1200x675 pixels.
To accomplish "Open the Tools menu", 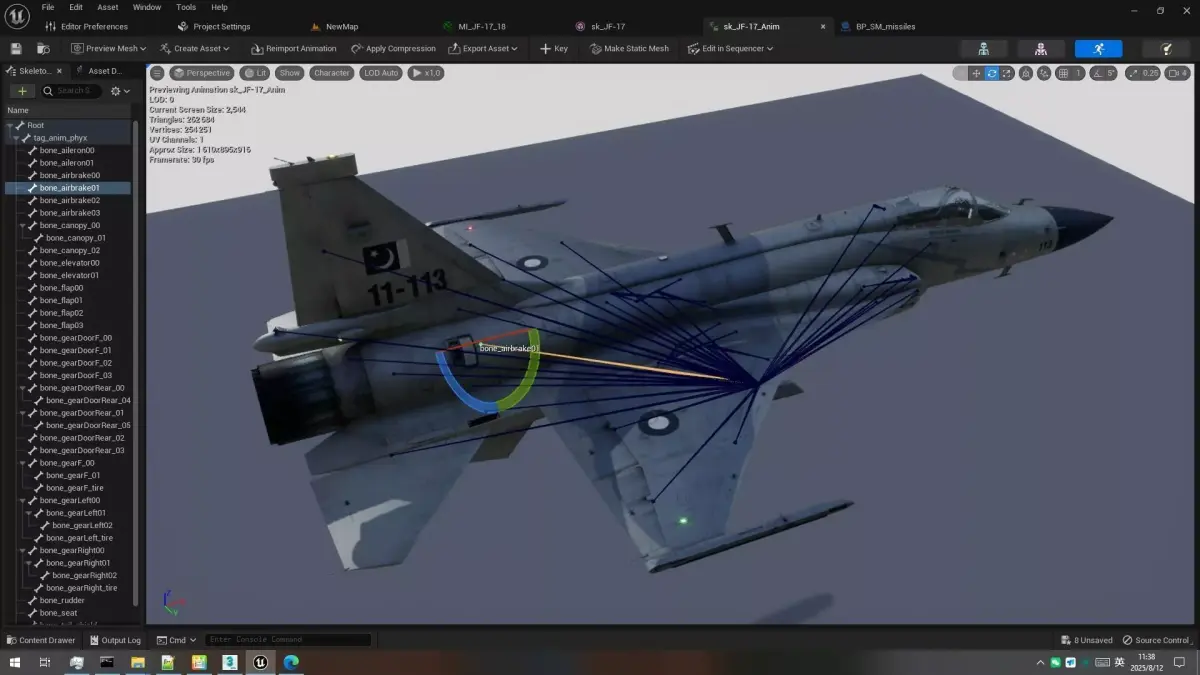I will click(x=186, y=7).
